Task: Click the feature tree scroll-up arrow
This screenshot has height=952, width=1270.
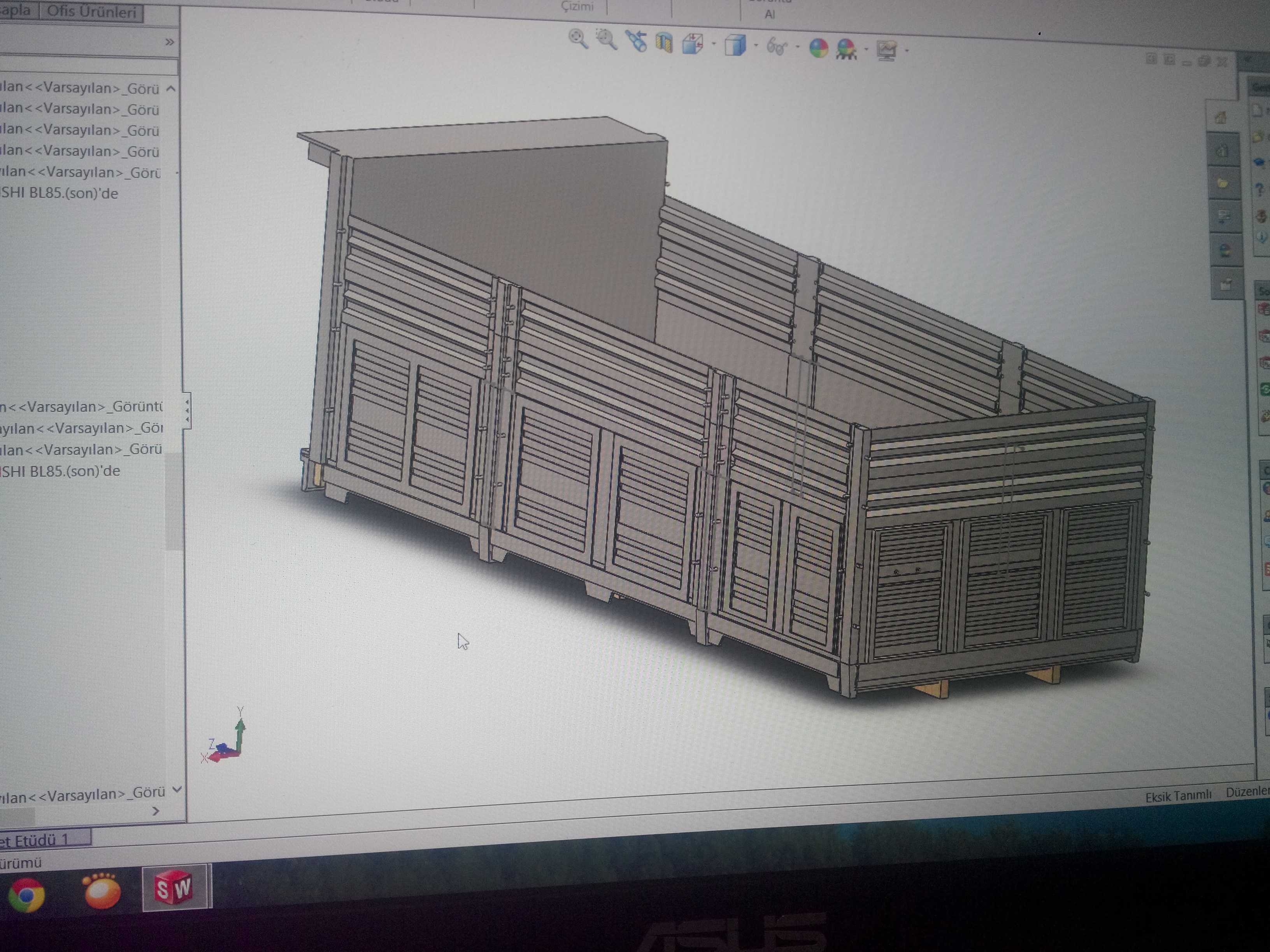Action: [x=171, y=88]
